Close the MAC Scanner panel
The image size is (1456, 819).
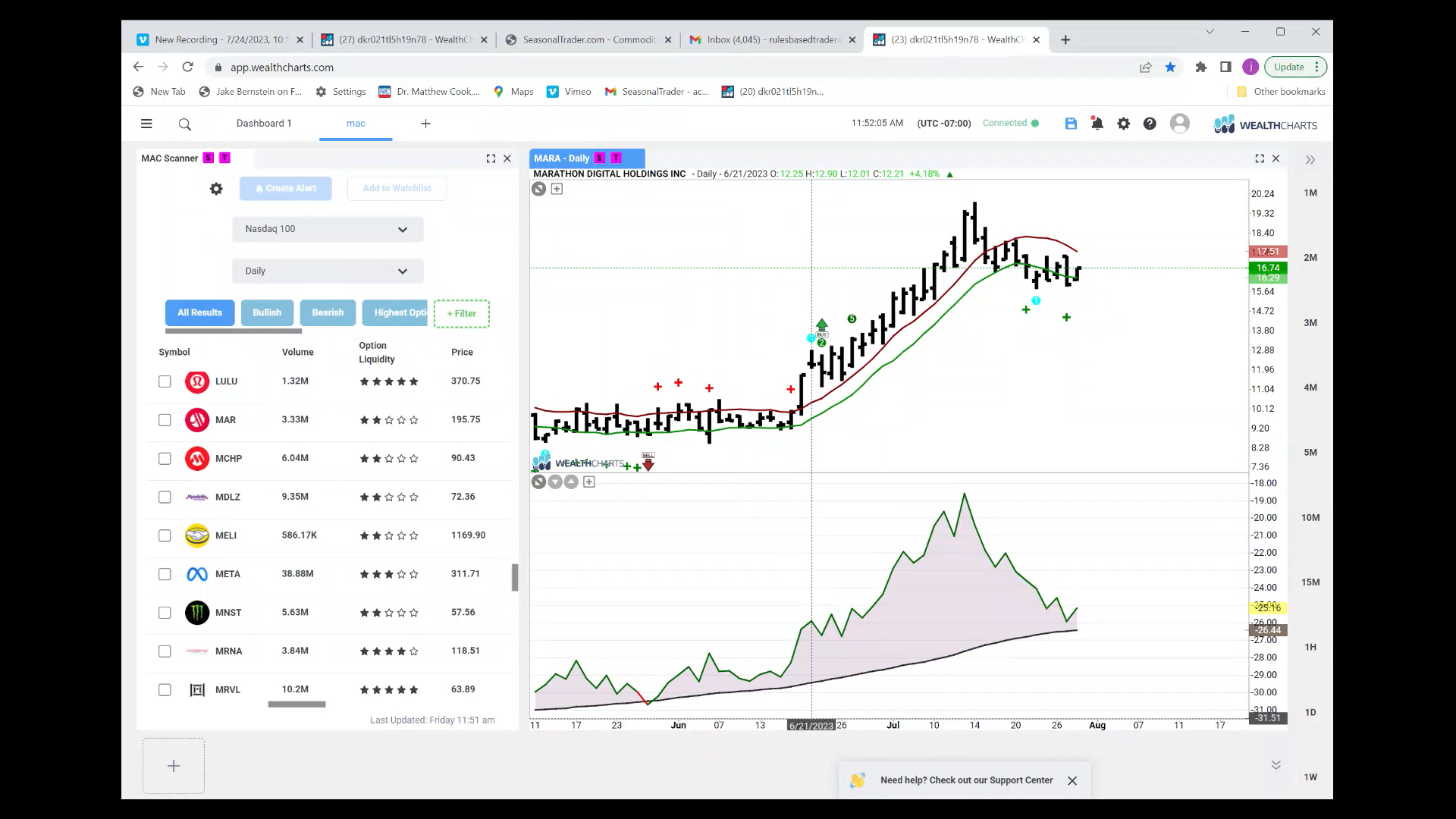pos(507,158)
